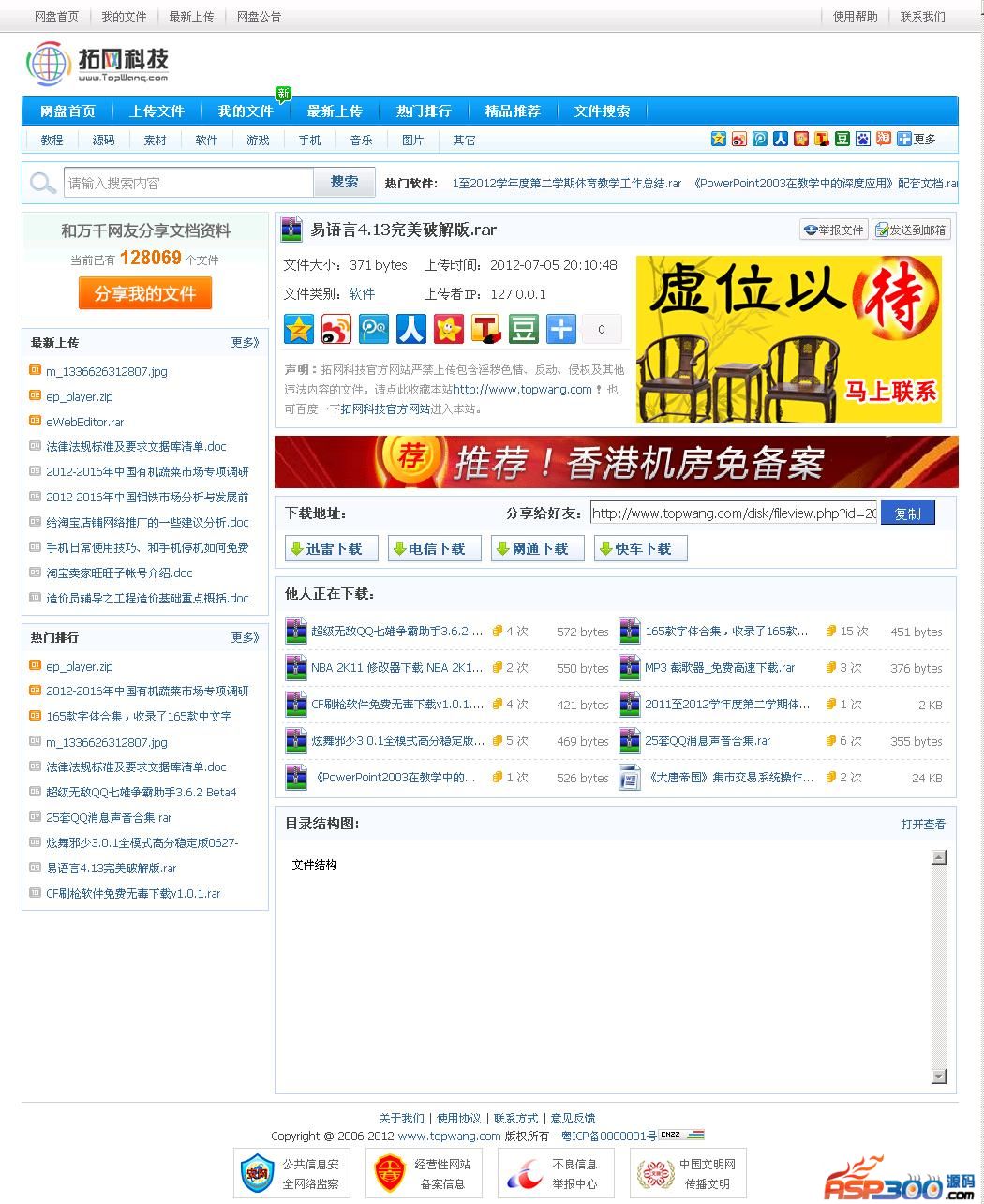This screenshot has width=984, height=1204.
Task: Click 举报文件 button
Action: [x=834, y=230]
